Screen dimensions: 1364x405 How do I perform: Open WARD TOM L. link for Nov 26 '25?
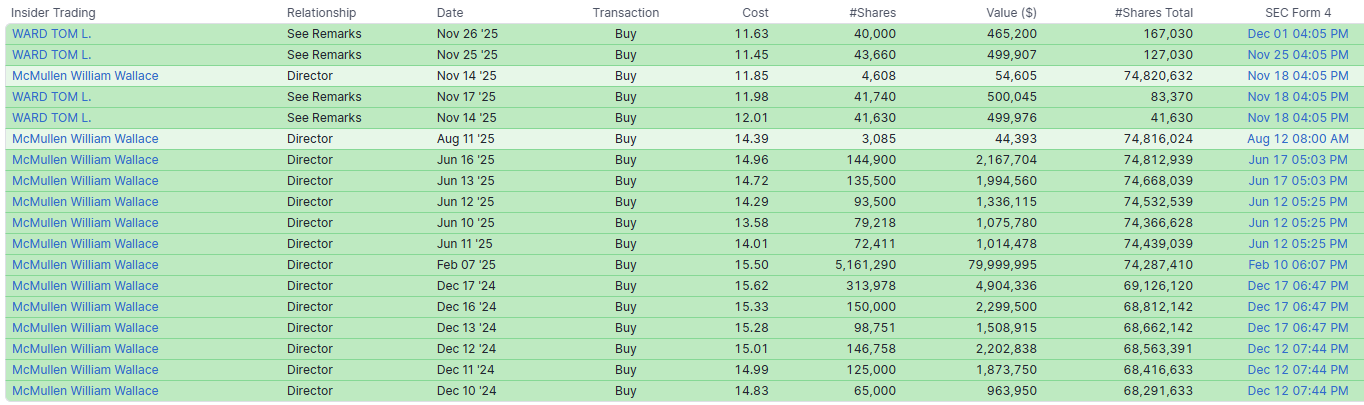51,34
